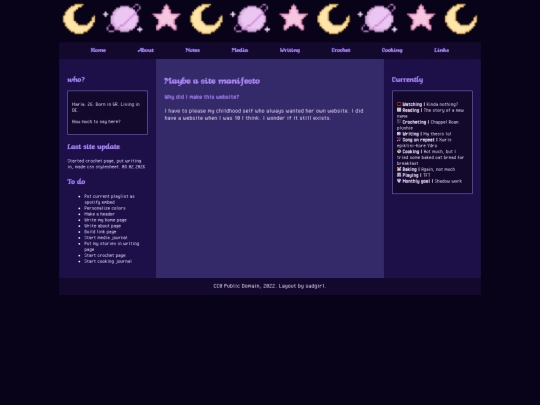Click the yarn emoji beside Crocheting

[399, 122]
